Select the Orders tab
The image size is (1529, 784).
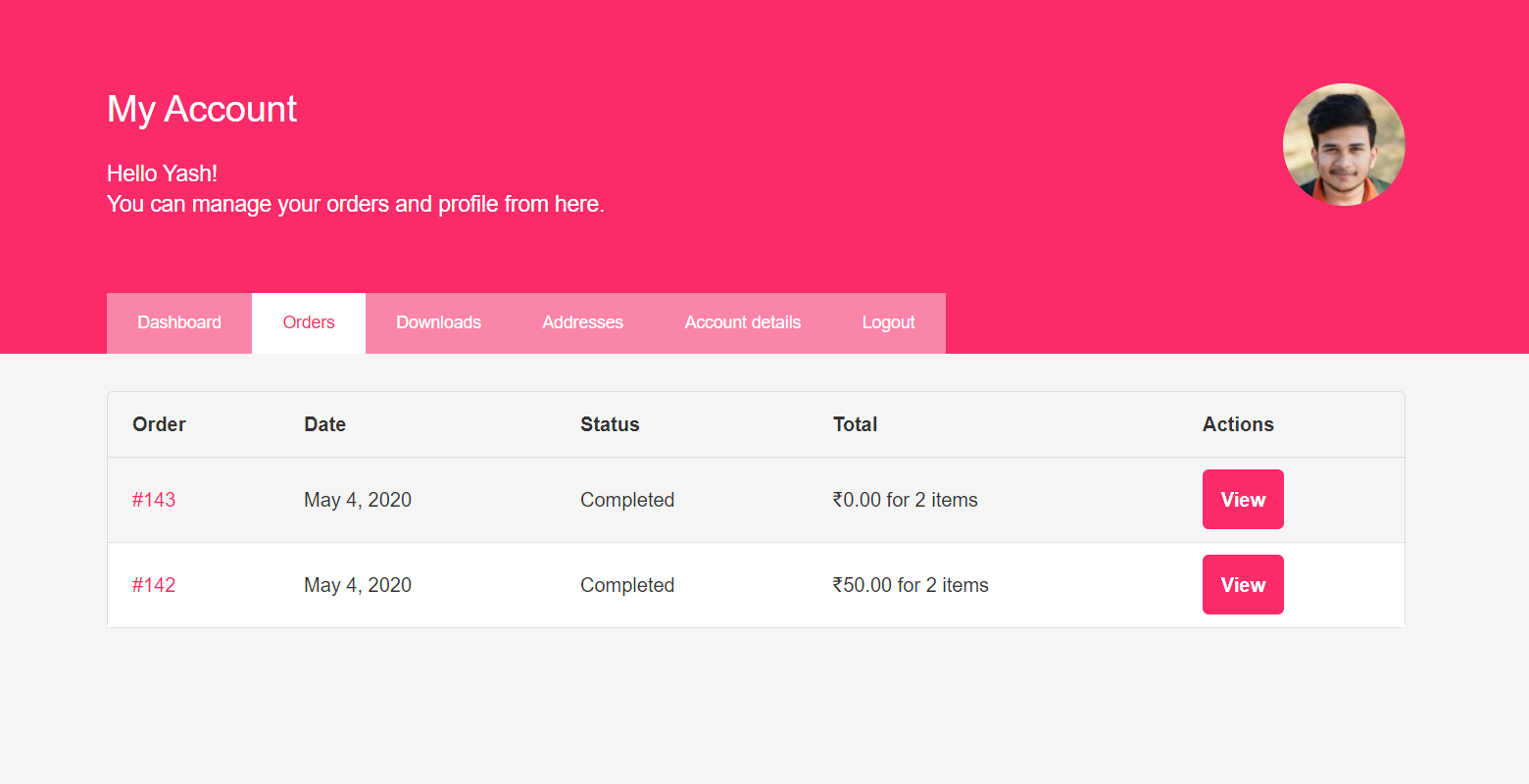[x=309, y=322]
